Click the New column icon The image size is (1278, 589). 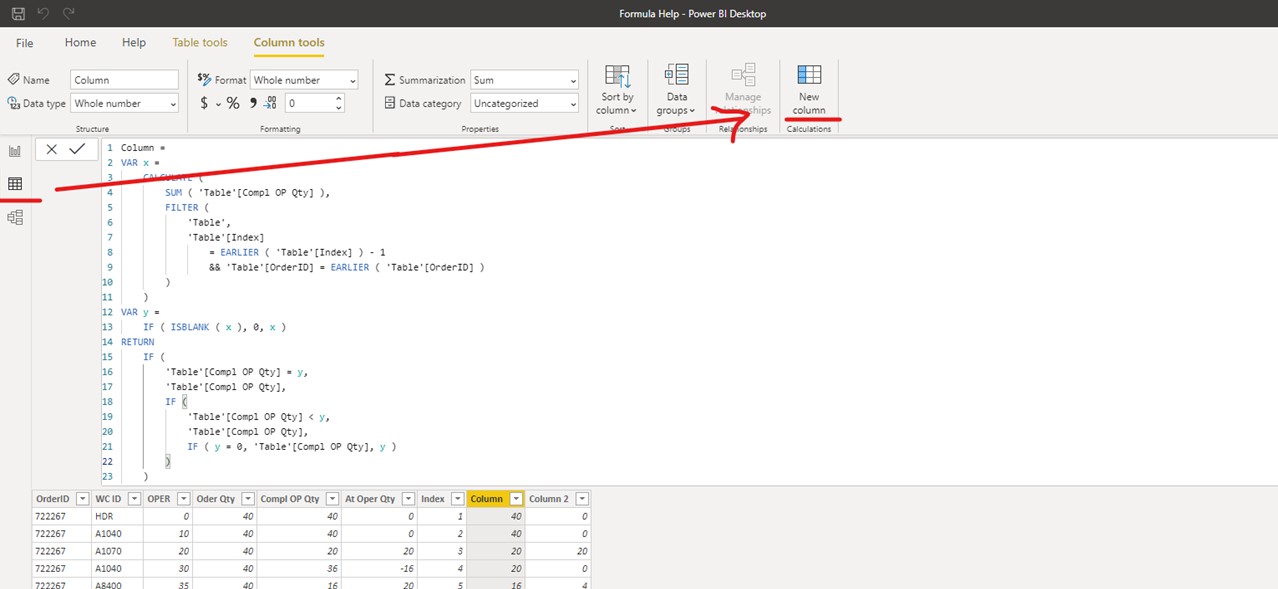click(x=809, y=75)
